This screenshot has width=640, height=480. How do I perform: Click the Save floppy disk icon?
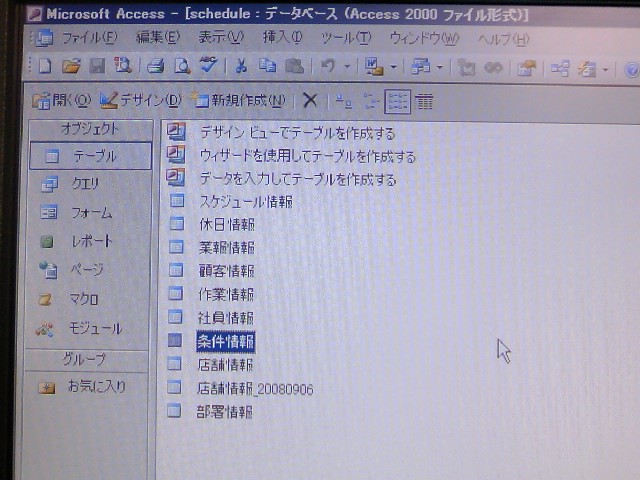[x=97, y=66]
